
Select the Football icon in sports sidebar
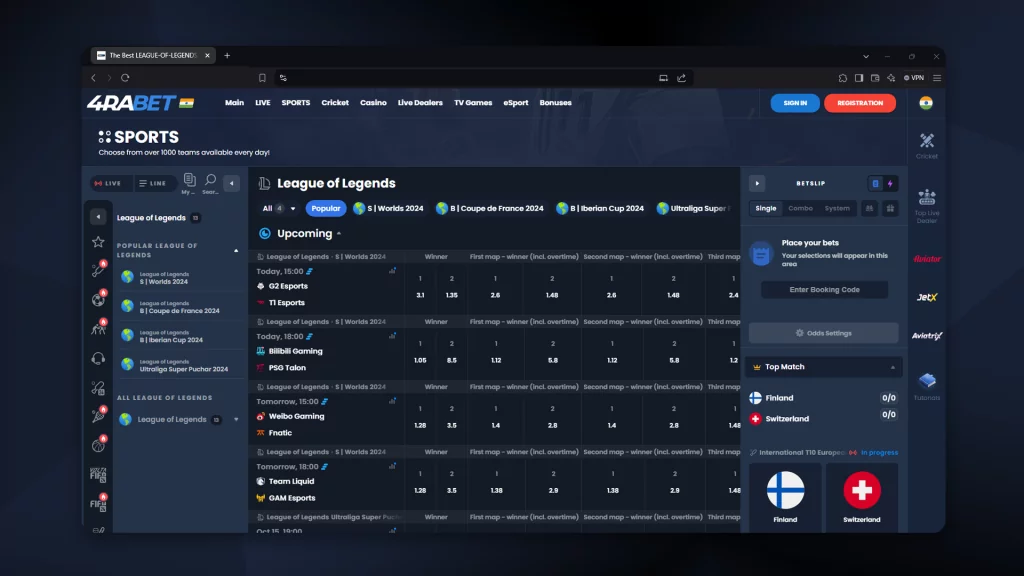98,299
